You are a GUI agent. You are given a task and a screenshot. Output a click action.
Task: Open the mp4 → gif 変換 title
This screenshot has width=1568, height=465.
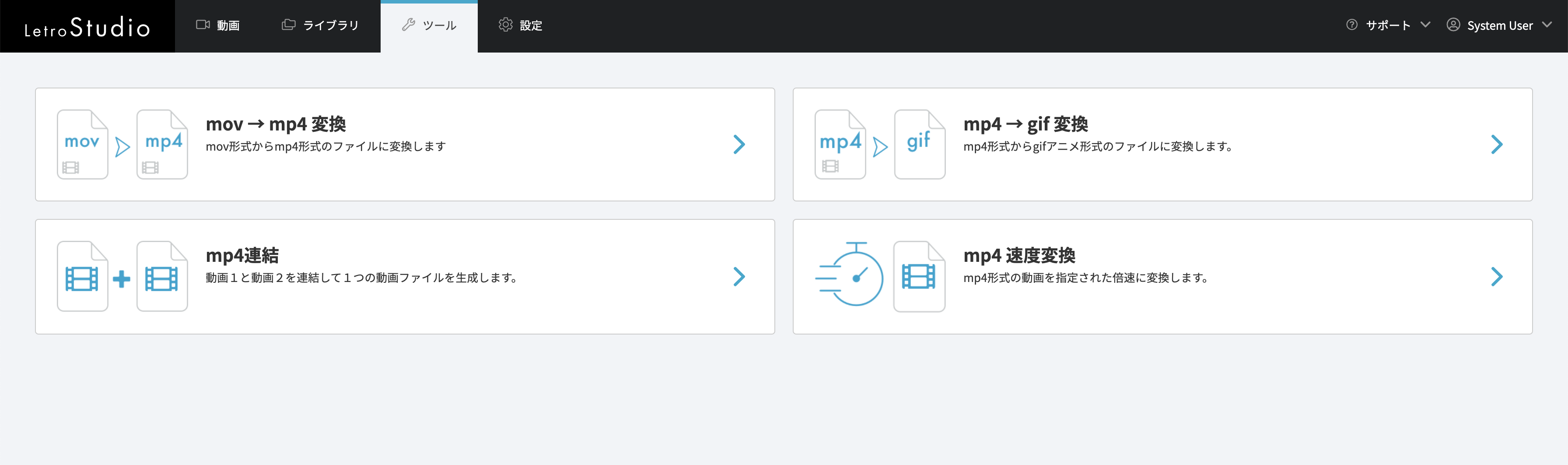(1025, 124)
